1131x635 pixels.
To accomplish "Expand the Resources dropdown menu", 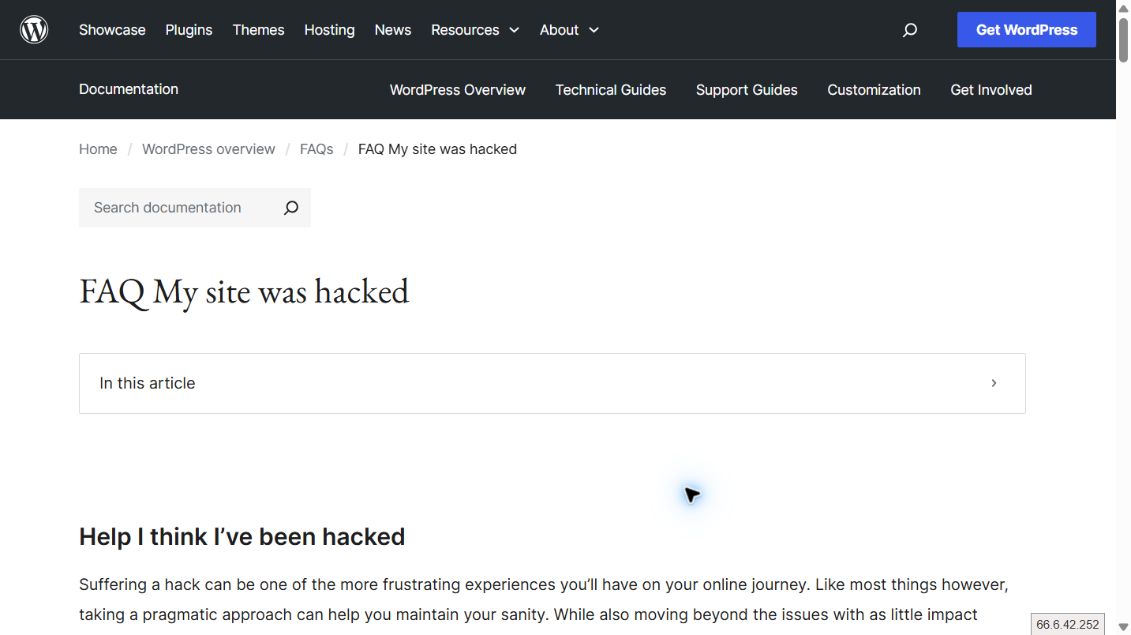I will click(475, 30).
